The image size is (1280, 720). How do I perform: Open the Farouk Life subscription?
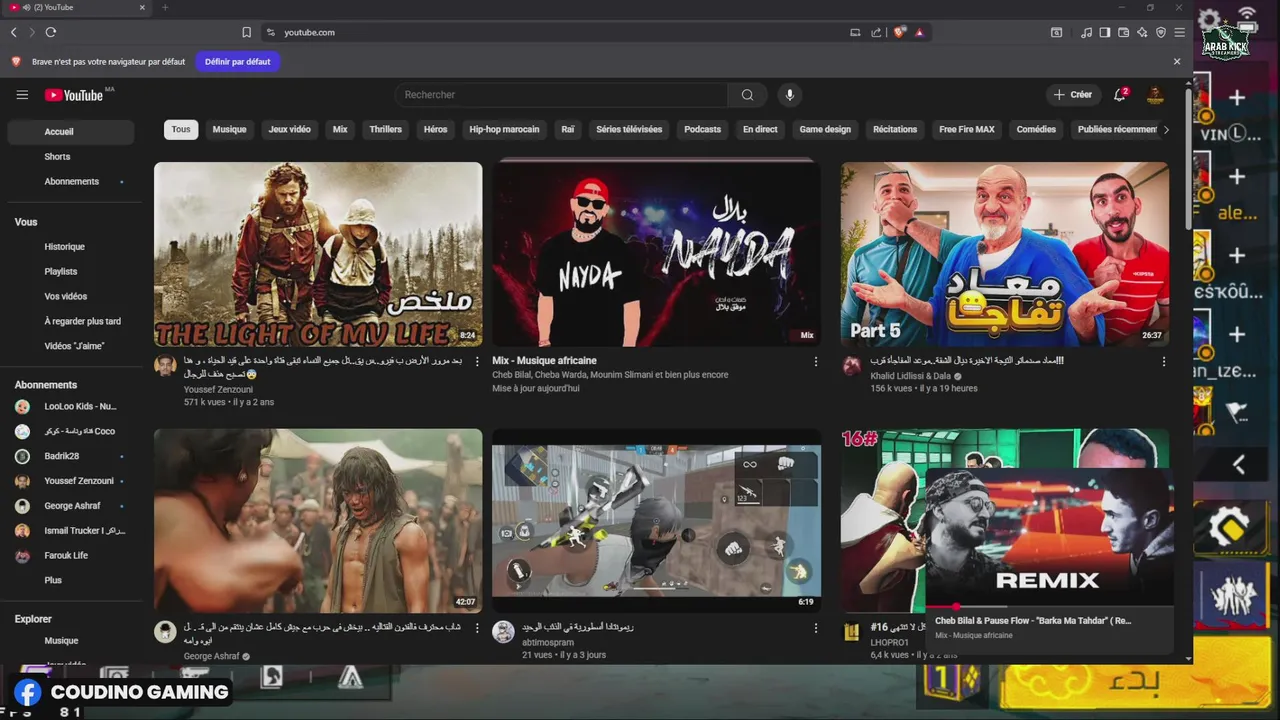71,555
